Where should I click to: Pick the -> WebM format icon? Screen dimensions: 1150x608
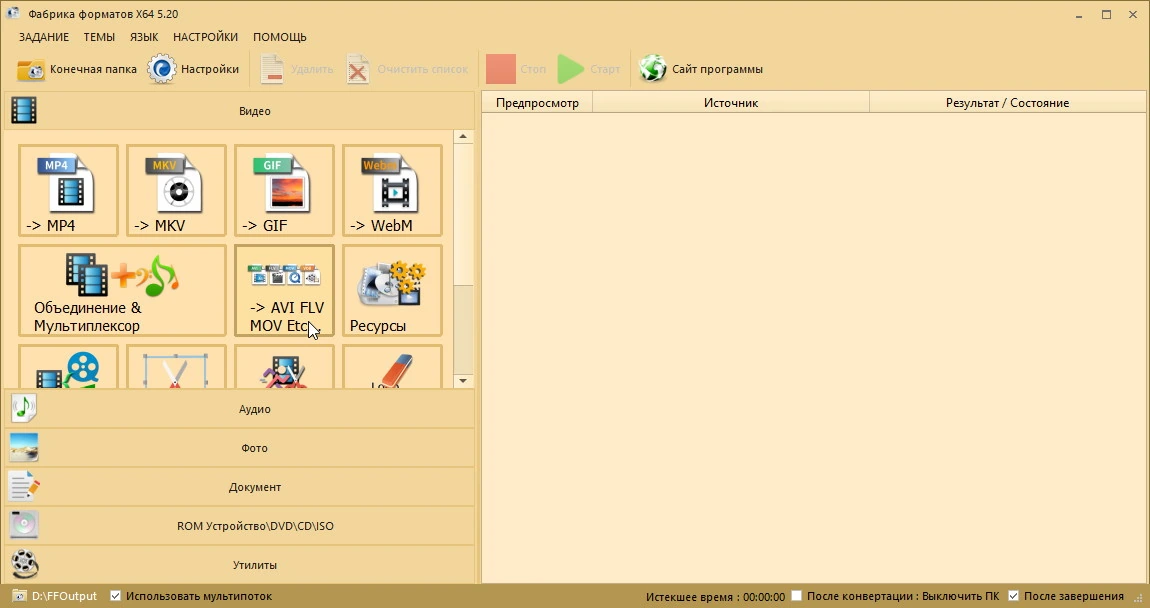click(x=392, y=190)
